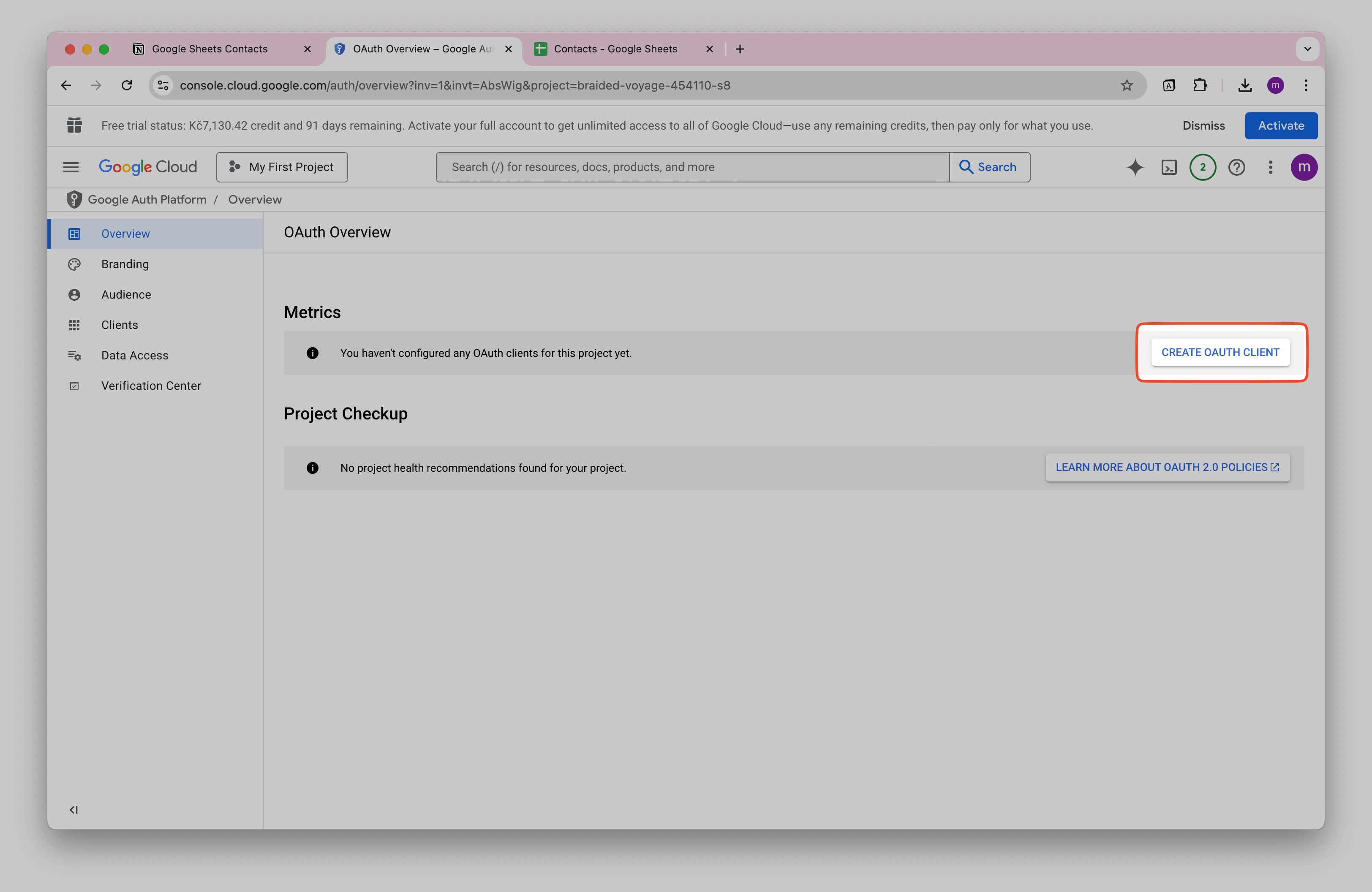The width and height of the screenshot is (1372, 892).
Task: Select the Data Access sidebar icon
Action: (74, 356)
